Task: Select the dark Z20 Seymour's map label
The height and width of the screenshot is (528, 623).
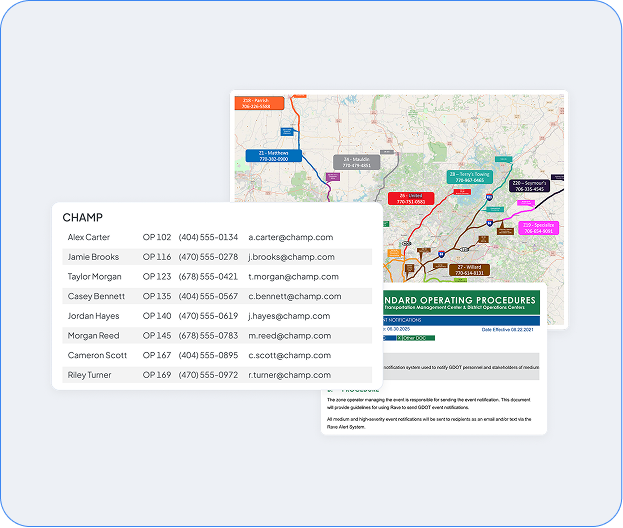Action: [529, 186]
